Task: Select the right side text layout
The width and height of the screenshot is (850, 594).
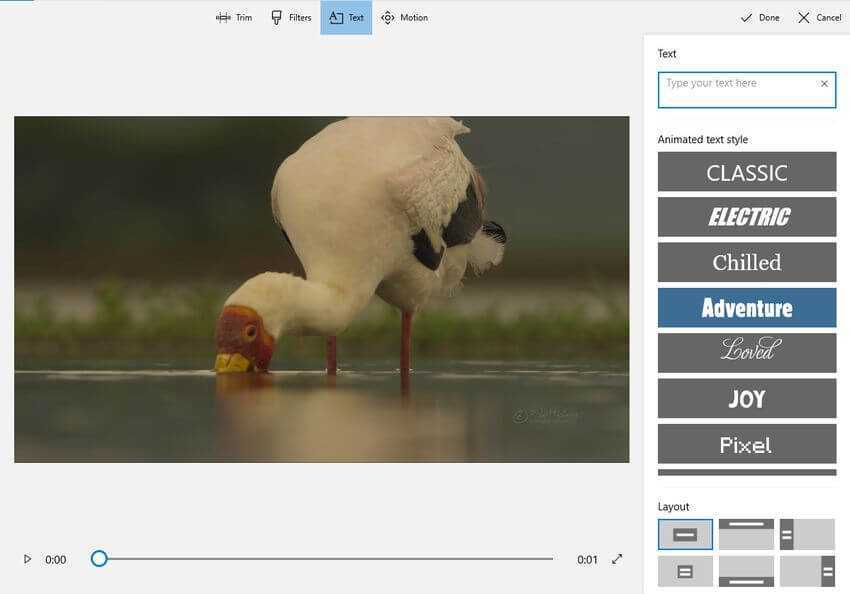Action: [807, 571]
